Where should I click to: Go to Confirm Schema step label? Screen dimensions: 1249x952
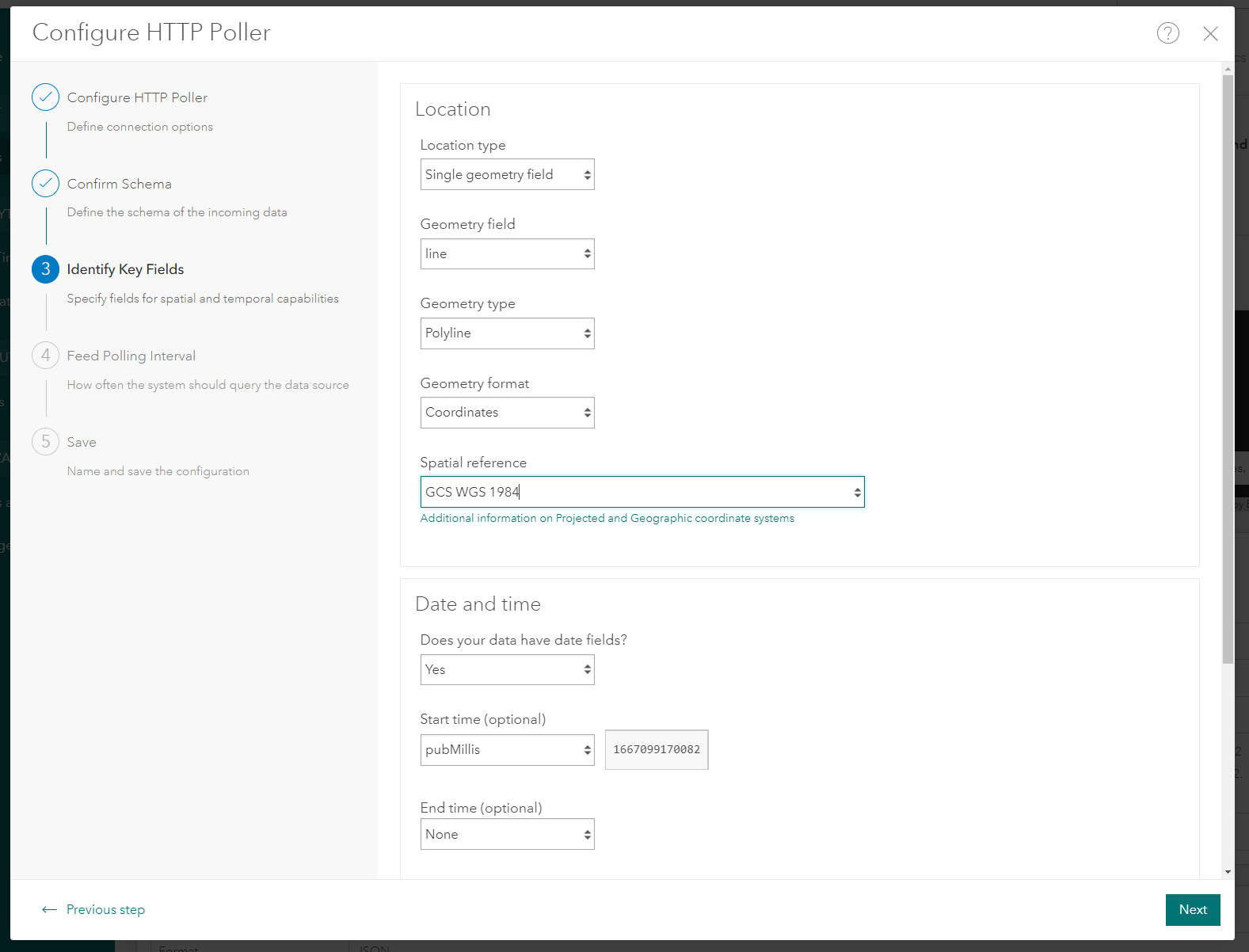(x=119, y=184)
